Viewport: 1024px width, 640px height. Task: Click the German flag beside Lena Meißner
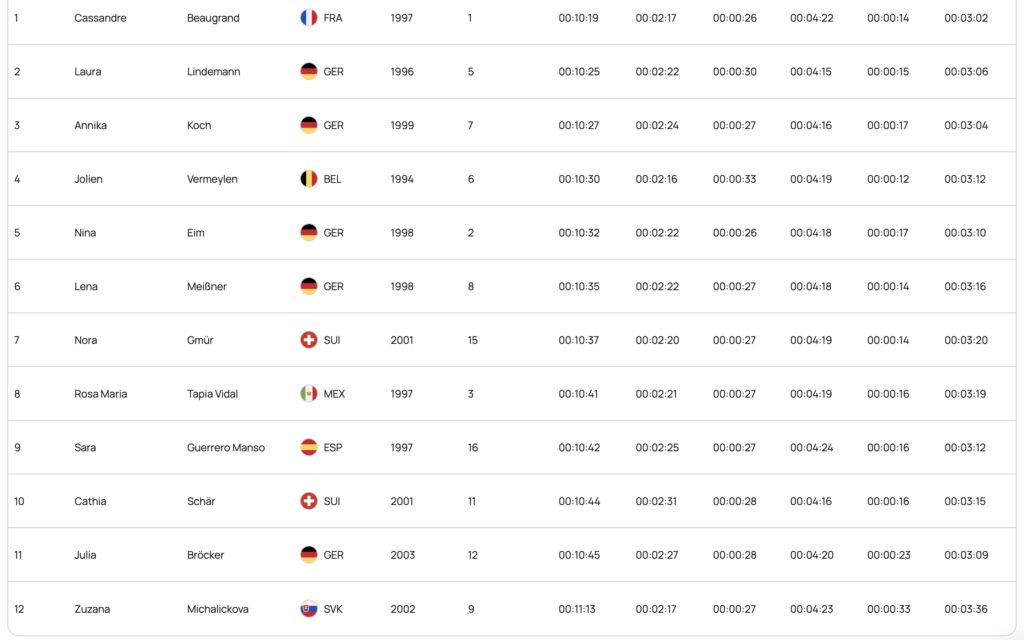[x=309, y=287]
